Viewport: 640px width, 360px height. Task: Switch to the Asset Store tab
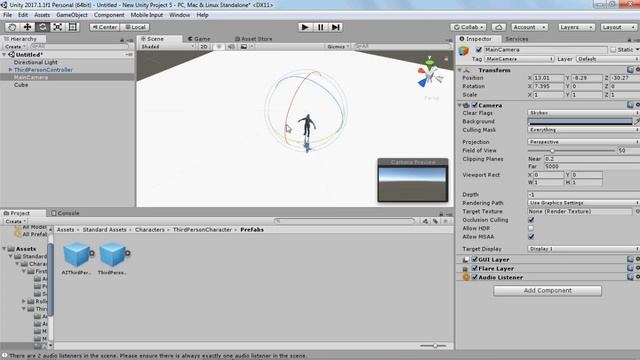click(253, 39)
